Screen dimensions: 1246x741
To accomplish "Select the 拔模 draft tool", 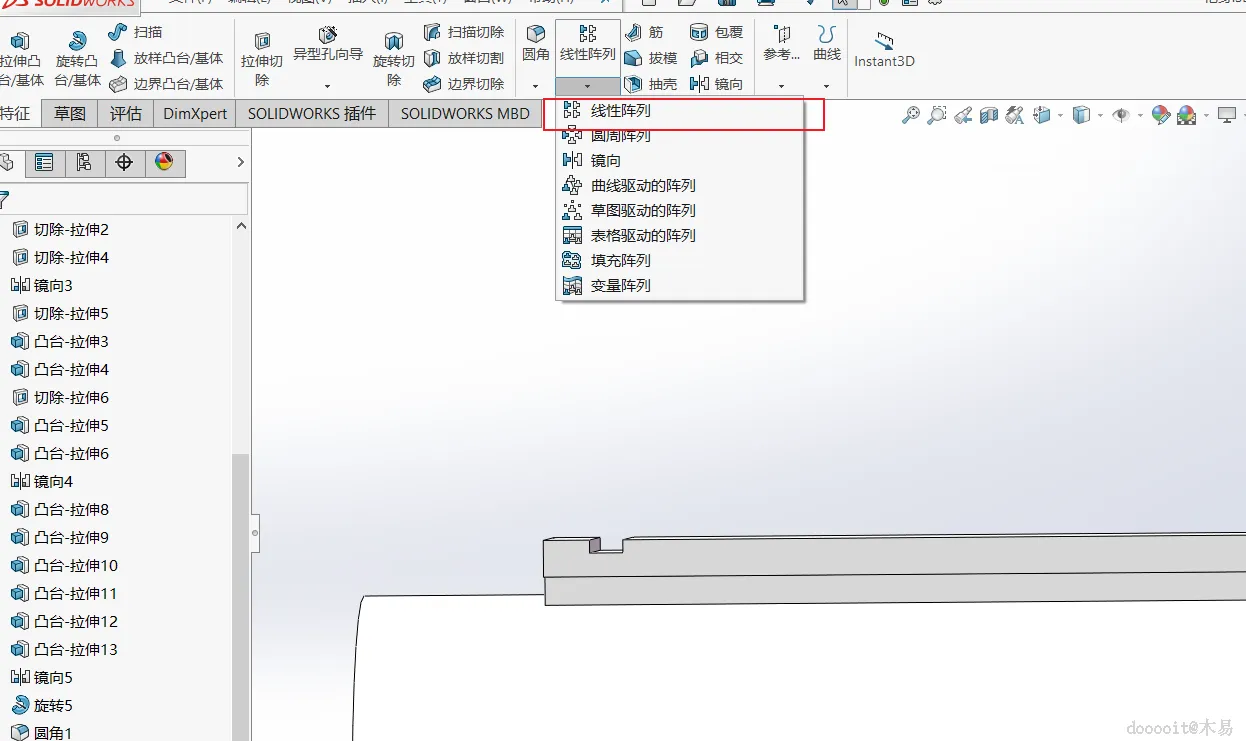I will [x=651, y=58].
